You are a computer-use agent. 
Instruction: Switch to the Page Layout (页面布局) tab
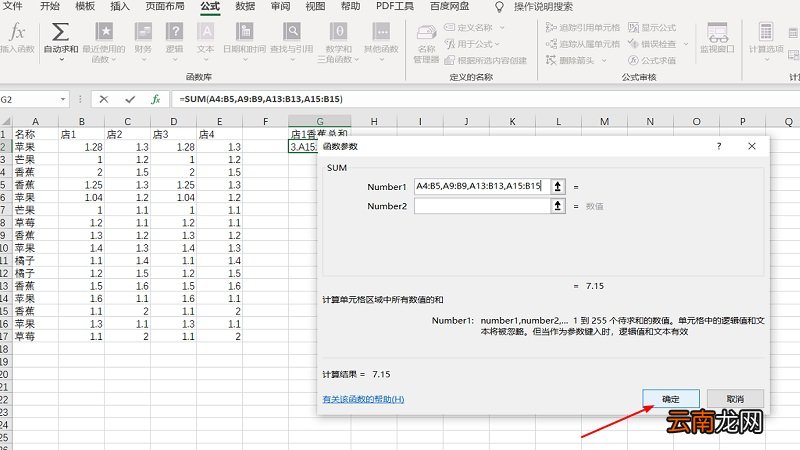(x=165, y=6)
